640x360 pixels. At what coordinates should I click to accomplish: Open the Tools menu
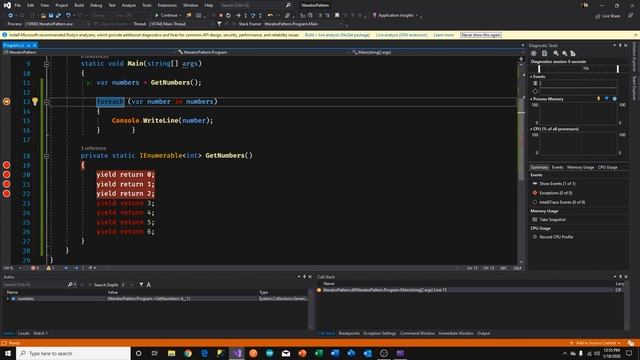(x=147, y=5)
